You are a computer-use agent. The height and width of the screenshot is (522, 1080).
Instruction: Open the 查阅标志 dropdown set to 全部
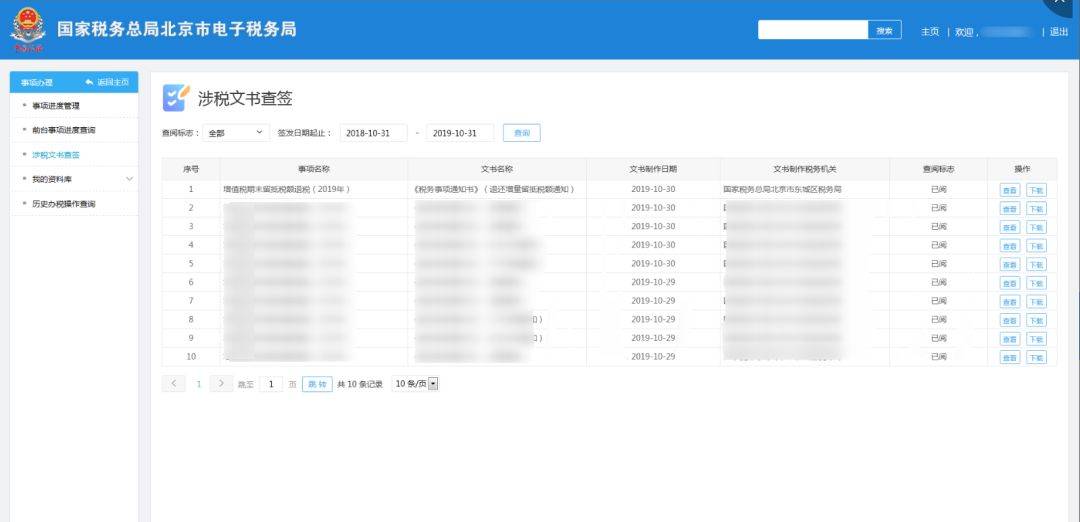click(x=236, y=133)
